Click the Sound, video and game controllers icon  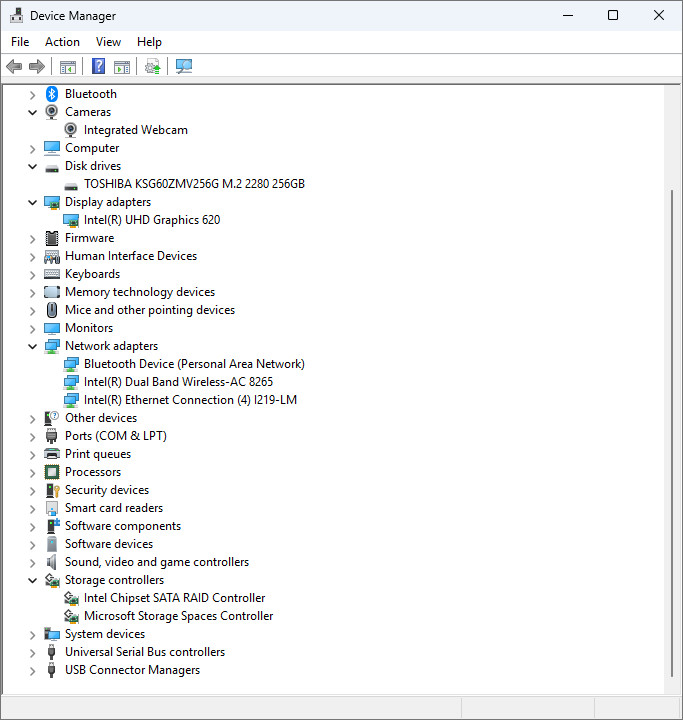(51, 562)
